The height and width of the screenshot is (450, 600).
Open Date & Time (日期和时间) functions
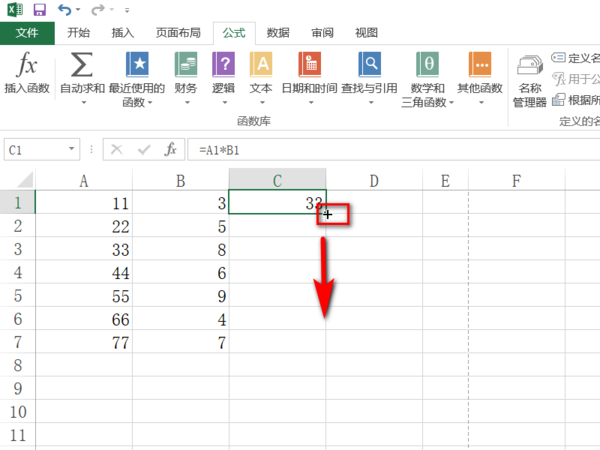pos(310,78)
